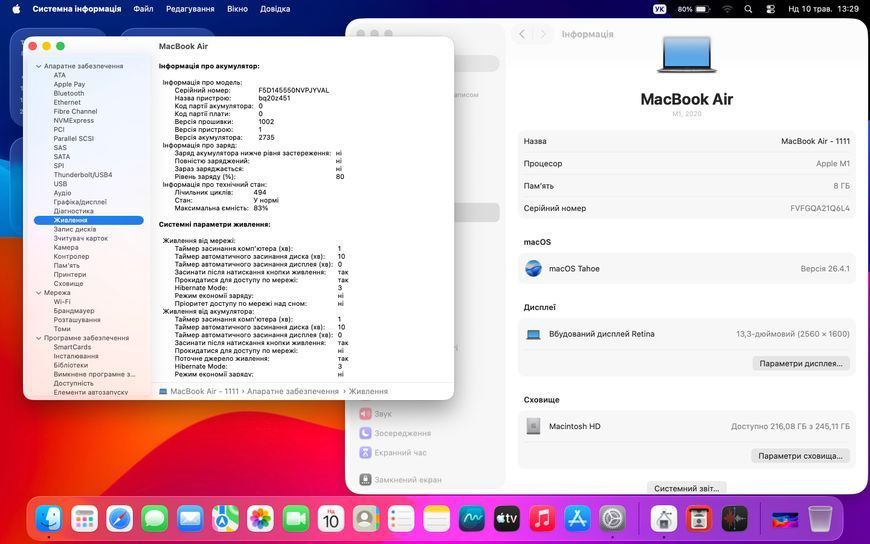Open Finder from the dock
This screenshot has height=544, width=870.
click(49, 520)
